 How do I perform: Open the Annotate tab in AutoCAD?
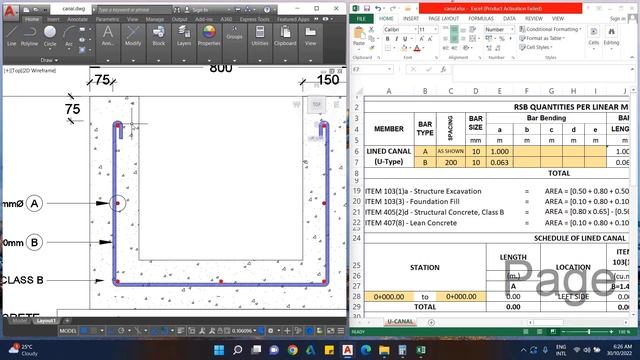point(77,19)
